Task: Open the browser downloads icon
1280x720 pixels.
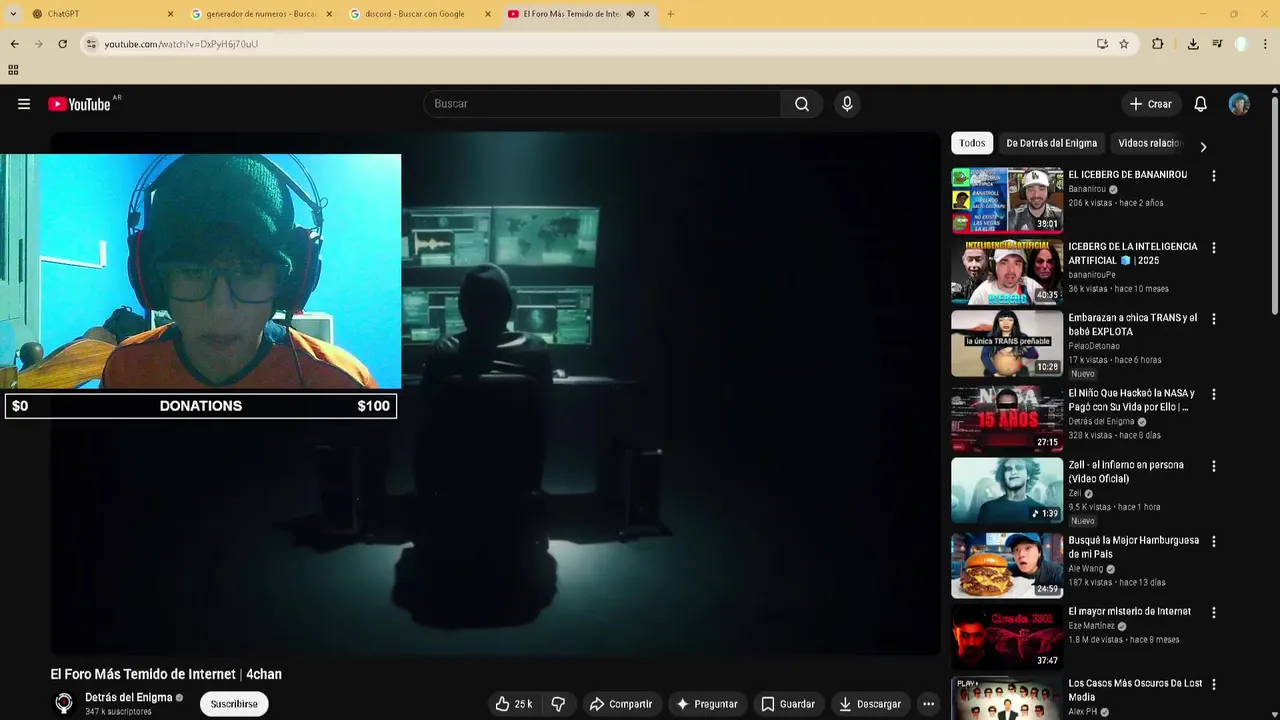Action: click(1193, 44)
